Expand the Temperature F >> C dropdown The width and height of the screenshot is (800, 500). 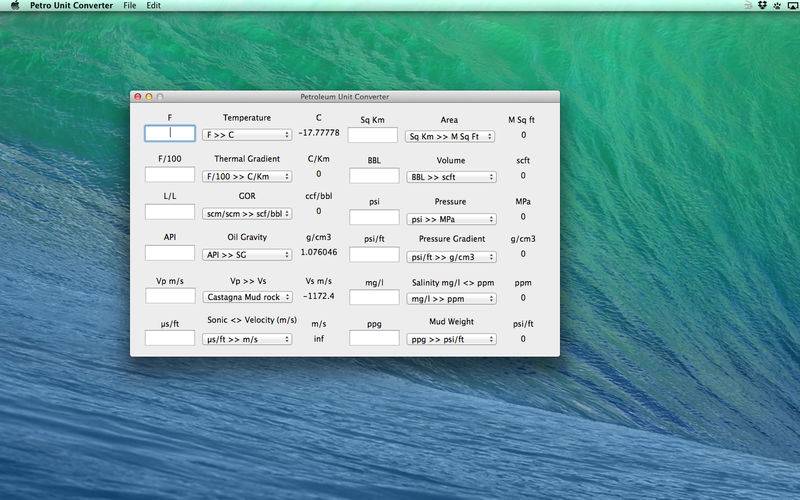point(246,135)
